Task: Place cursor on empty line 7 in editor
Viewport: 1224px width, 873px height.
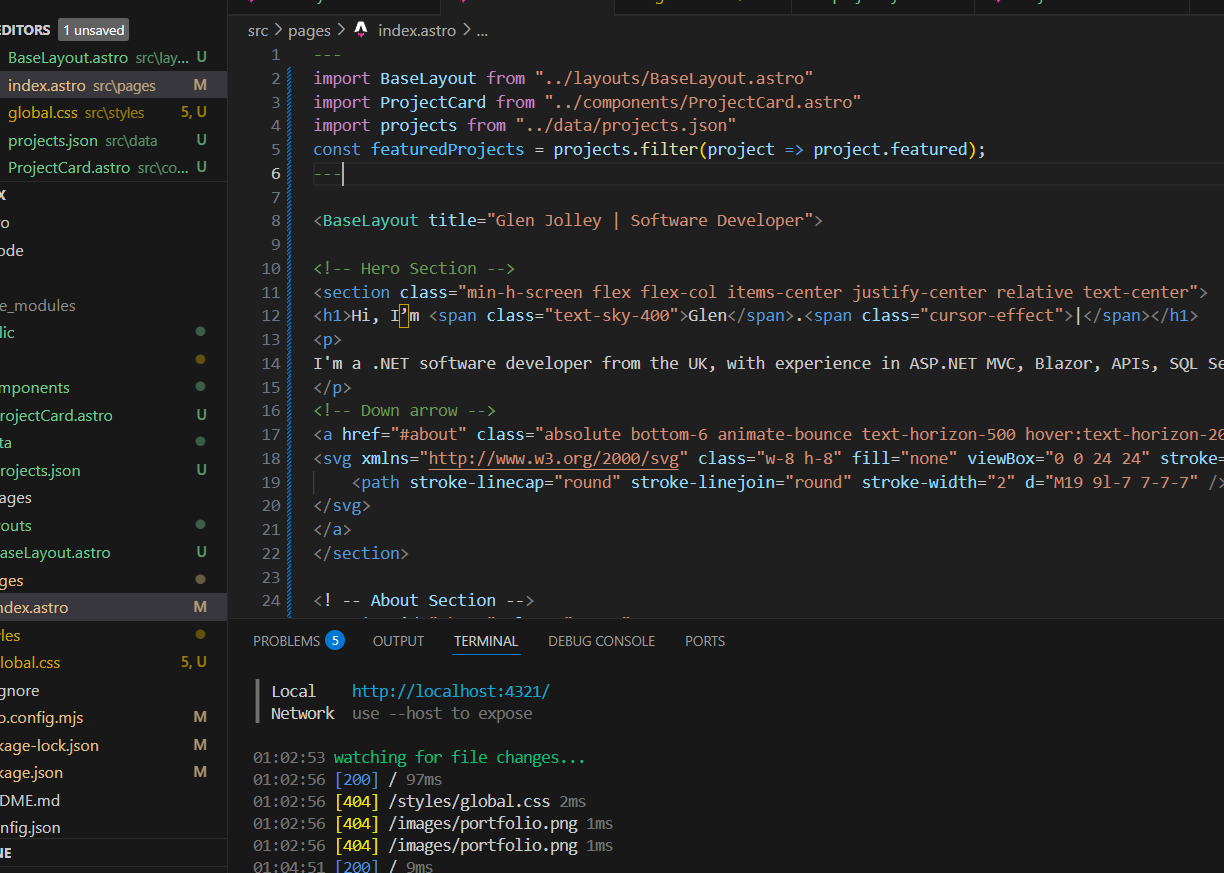Action: click(x=500, y=197)
